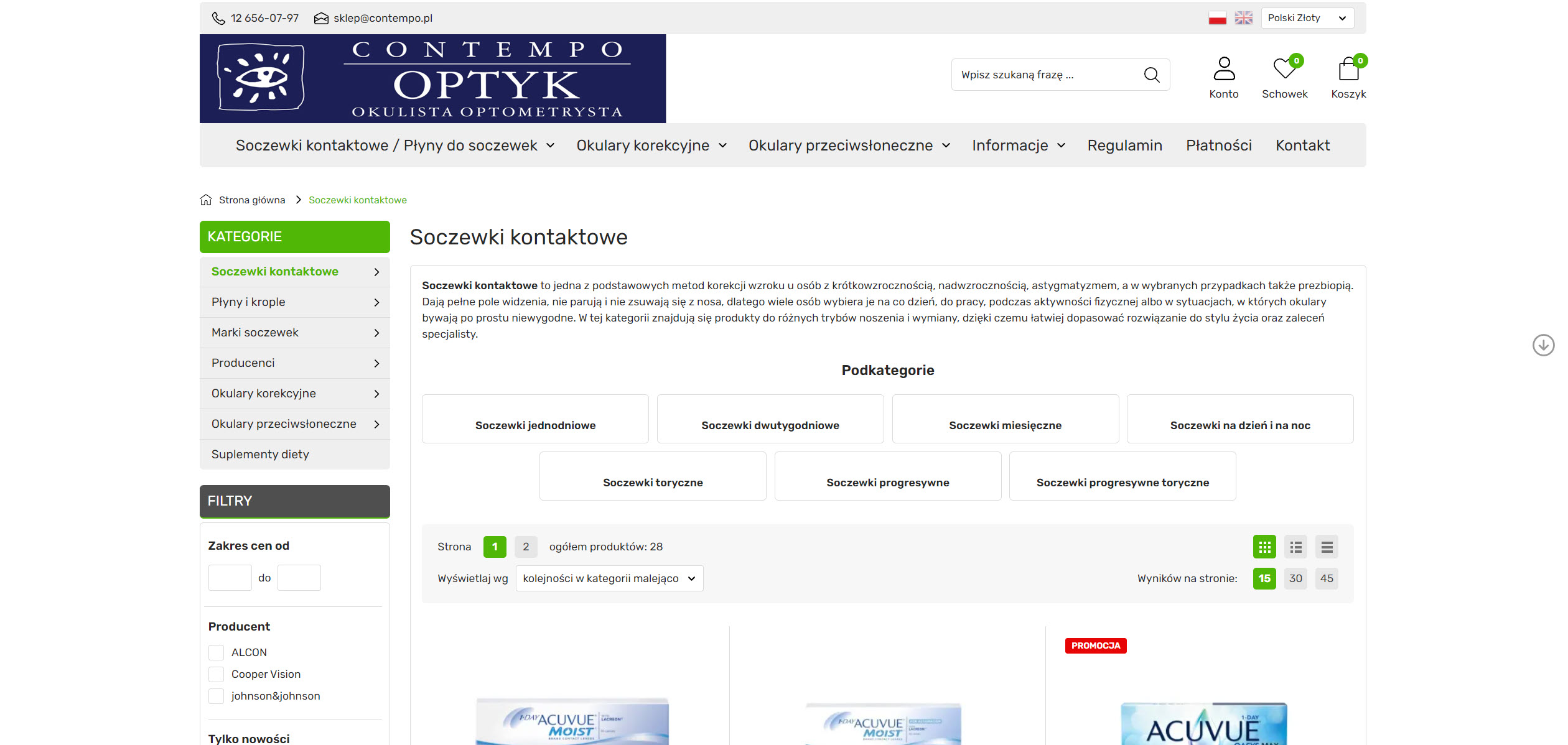Viewport: 1568px width, 745px height.
Task: Select page 1 in pagination
Action: pyautogui.click(x=495, y=547)
